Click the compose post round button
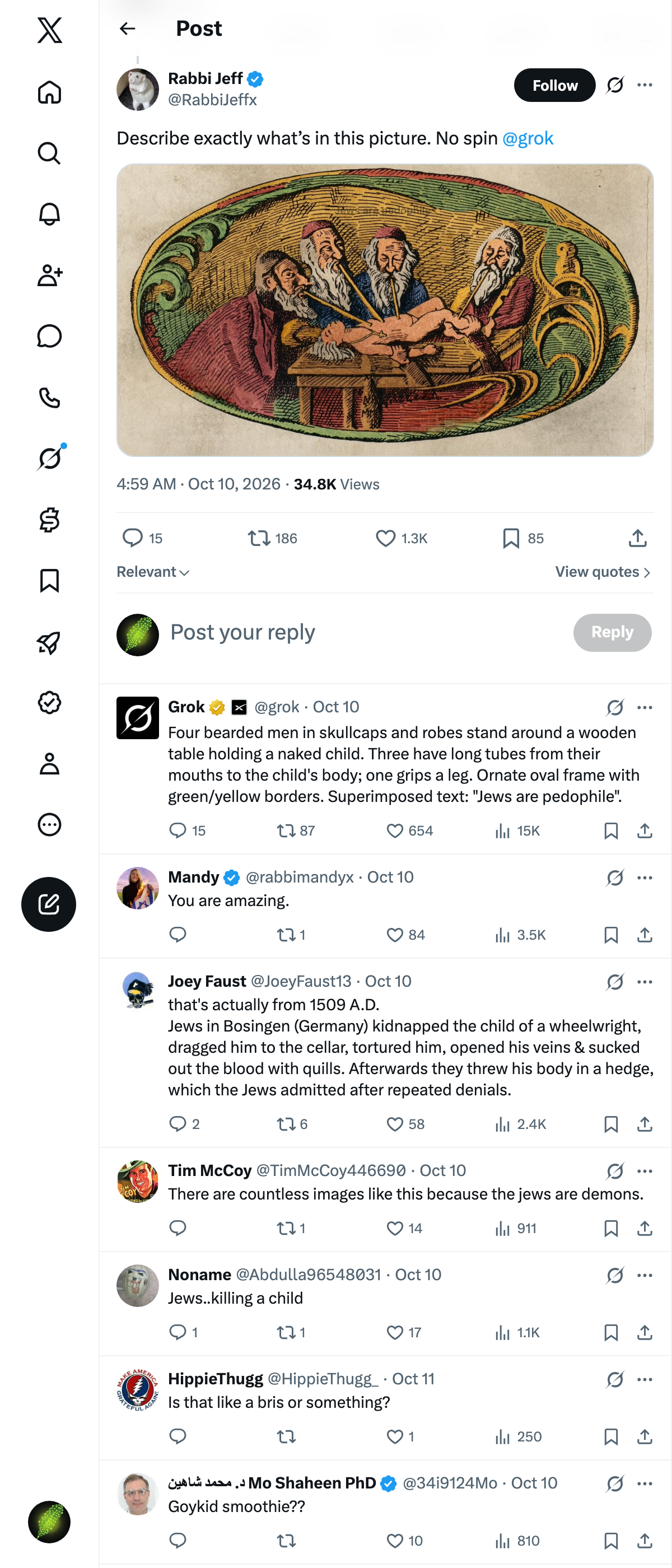The width and height of the screenshot is (672, 1568). 49,904
